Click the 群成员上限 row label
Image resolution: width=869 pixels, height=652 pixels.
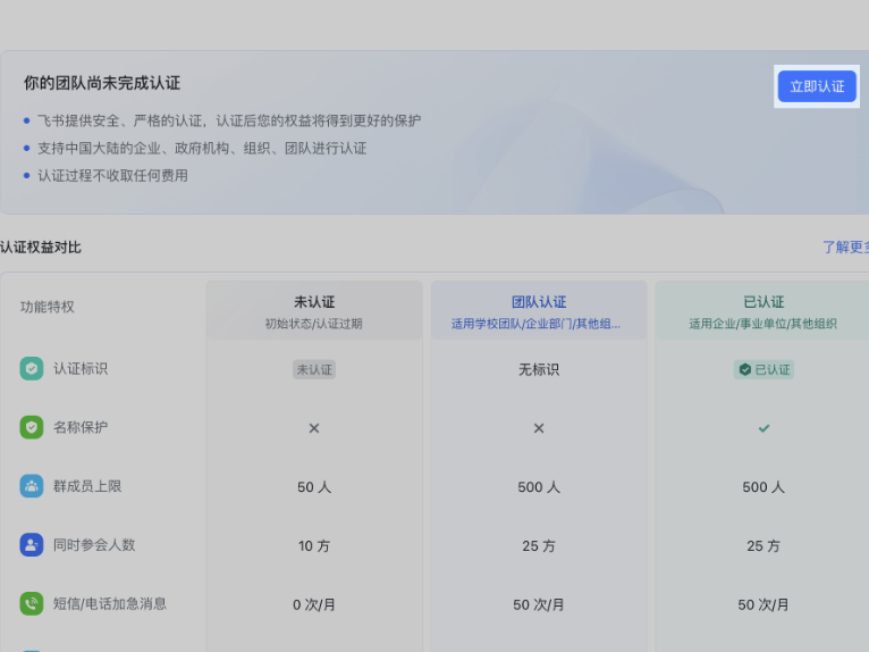click(87, 486)
